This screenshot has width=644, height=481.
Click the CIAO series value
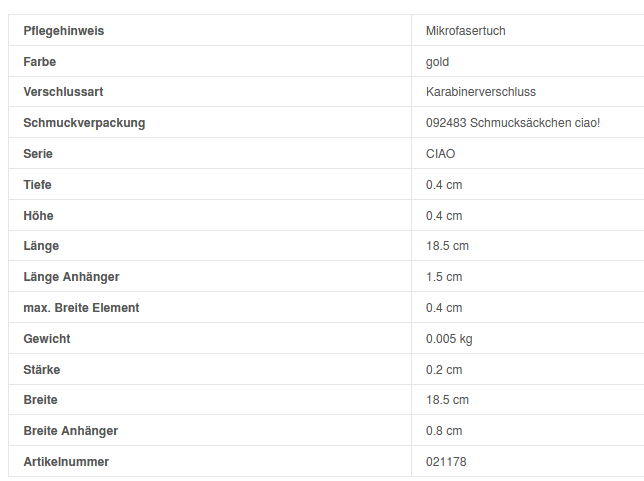441,154
